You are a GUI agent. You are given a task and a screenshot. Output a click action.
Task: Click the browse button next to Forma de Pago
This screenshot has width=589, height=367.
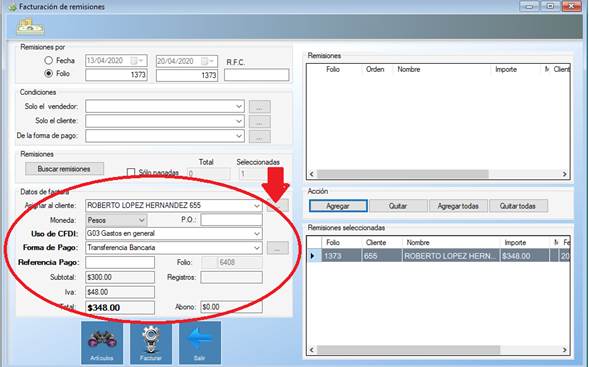(278, 248)
